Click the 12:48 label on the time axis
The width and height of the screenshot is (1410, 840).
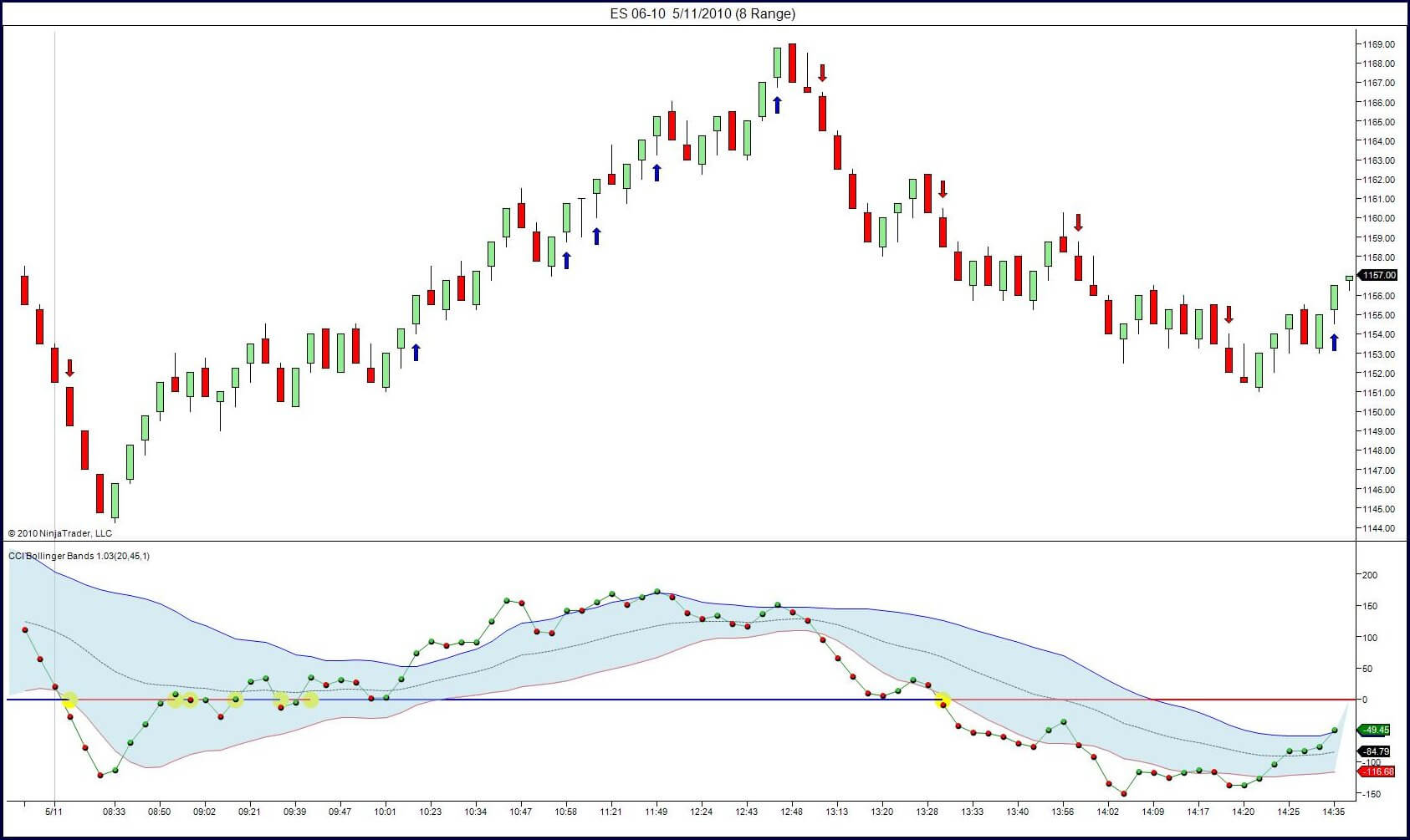click(792, 812)
